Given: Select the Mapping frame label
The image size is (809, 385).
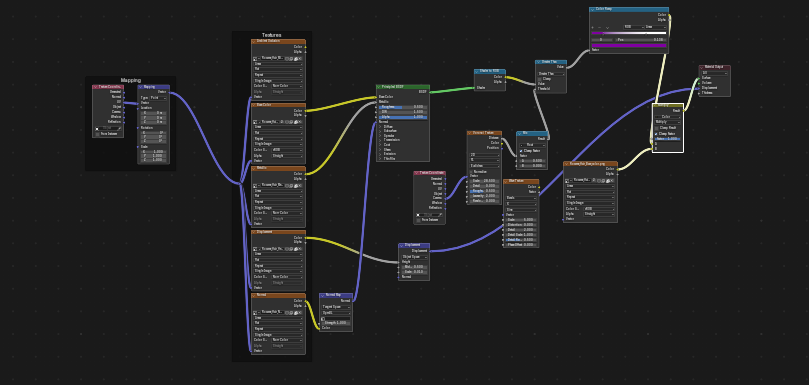Looking at the screenshot, I should (x=131, y=81).
